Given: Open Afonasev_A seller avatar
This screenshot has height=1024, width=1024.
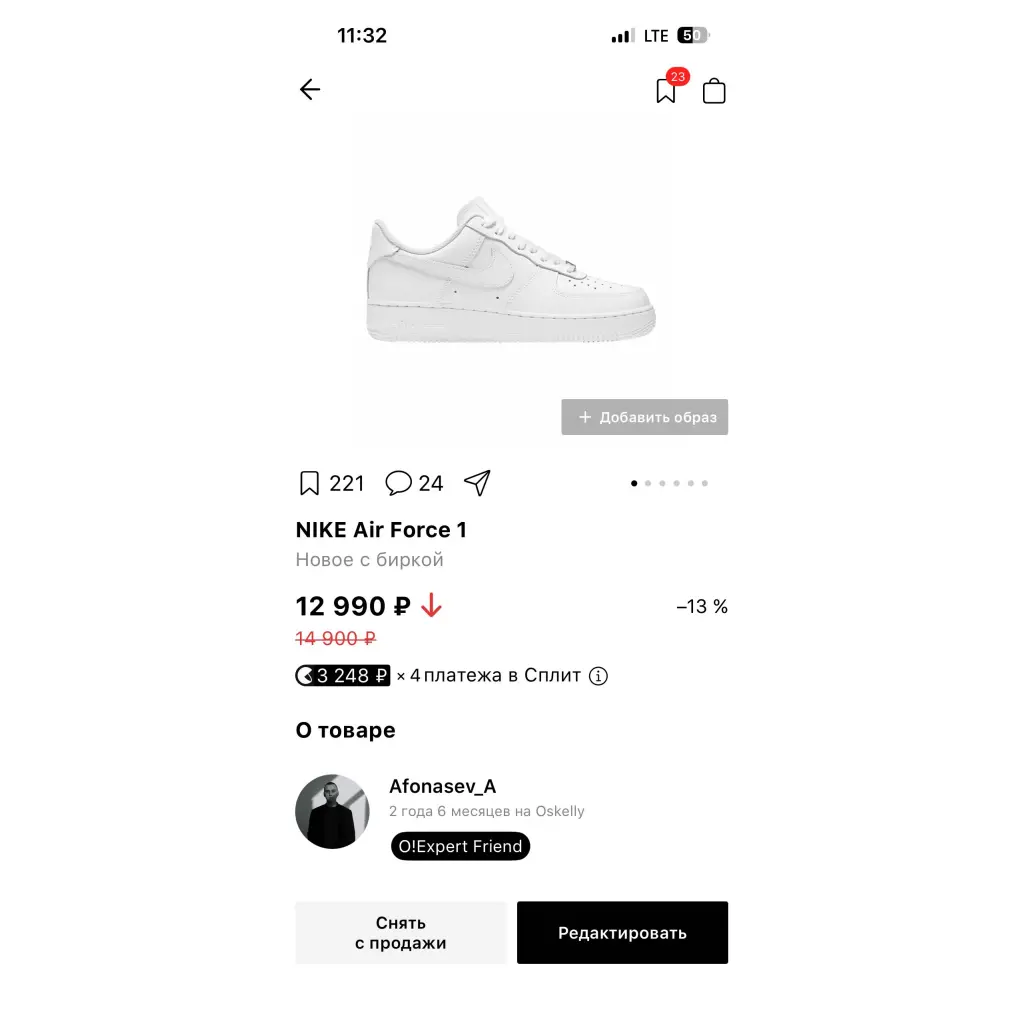Looking at the screenshot, I should pos(332,812).
